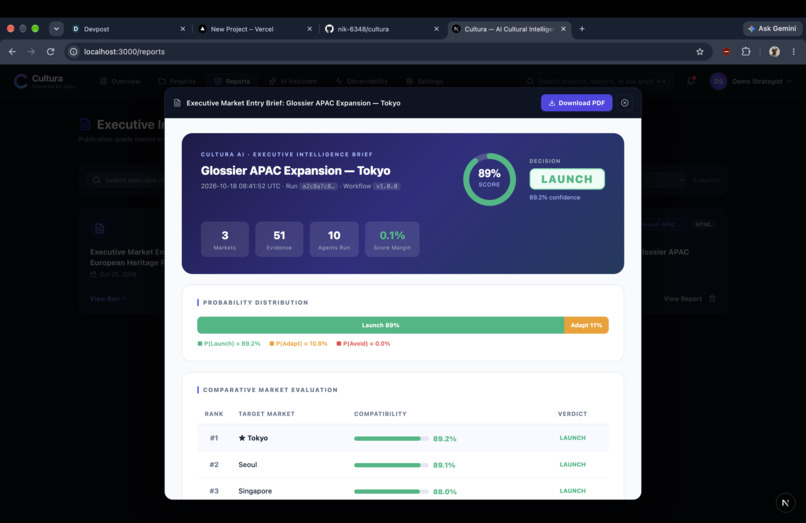
Task: Click the green Launch 89% bar segment
Action: coord(380,325)
